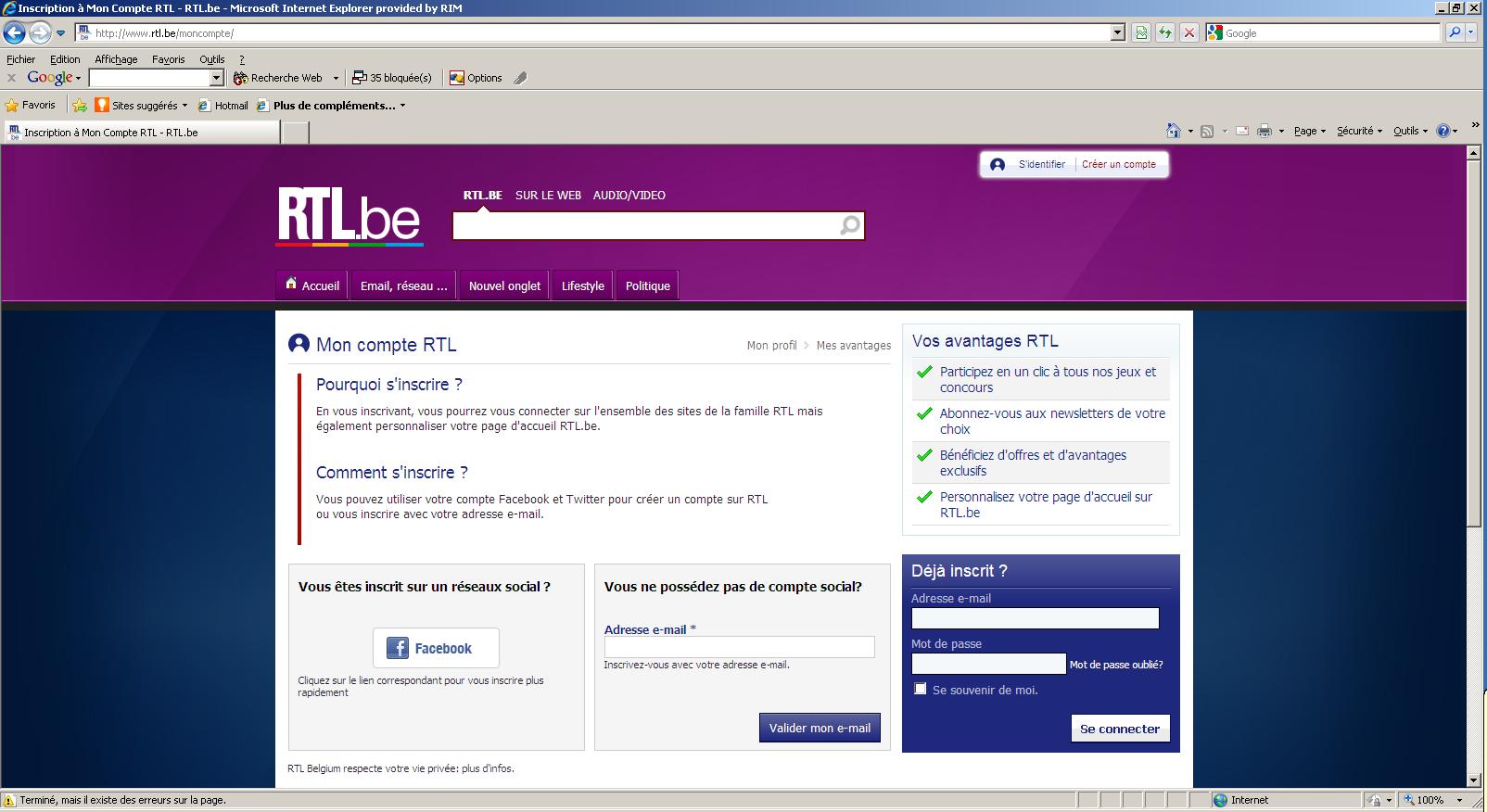1487x812 pixels.
Task: Refresh the page with green arrows icon
Action: pos(1165,33)
